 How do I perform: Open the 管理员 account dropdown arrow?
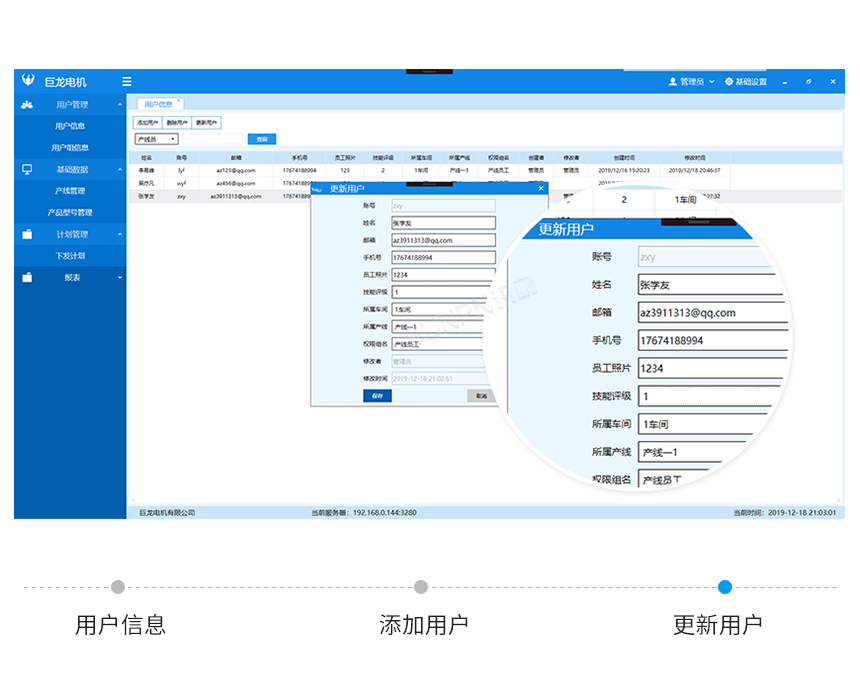[x=712, y=81]
